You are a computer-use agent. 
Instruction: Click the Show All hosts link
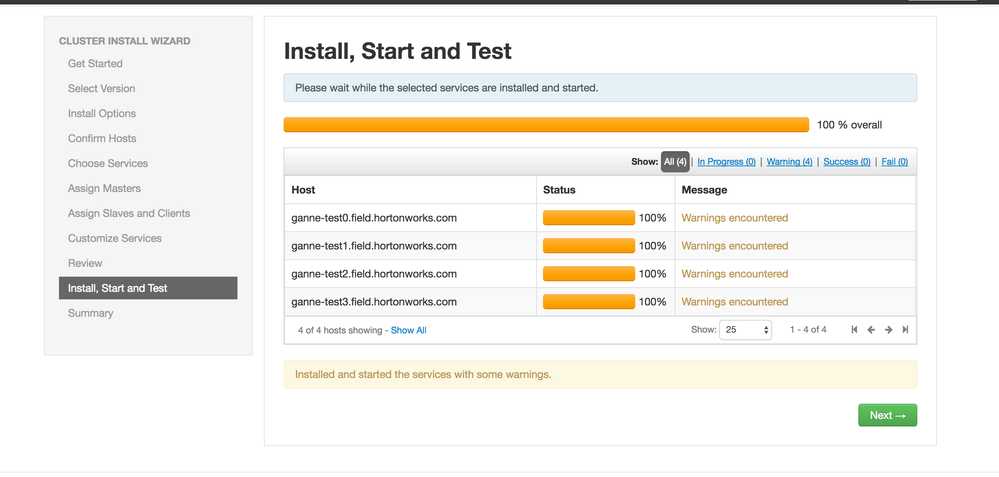408,330
